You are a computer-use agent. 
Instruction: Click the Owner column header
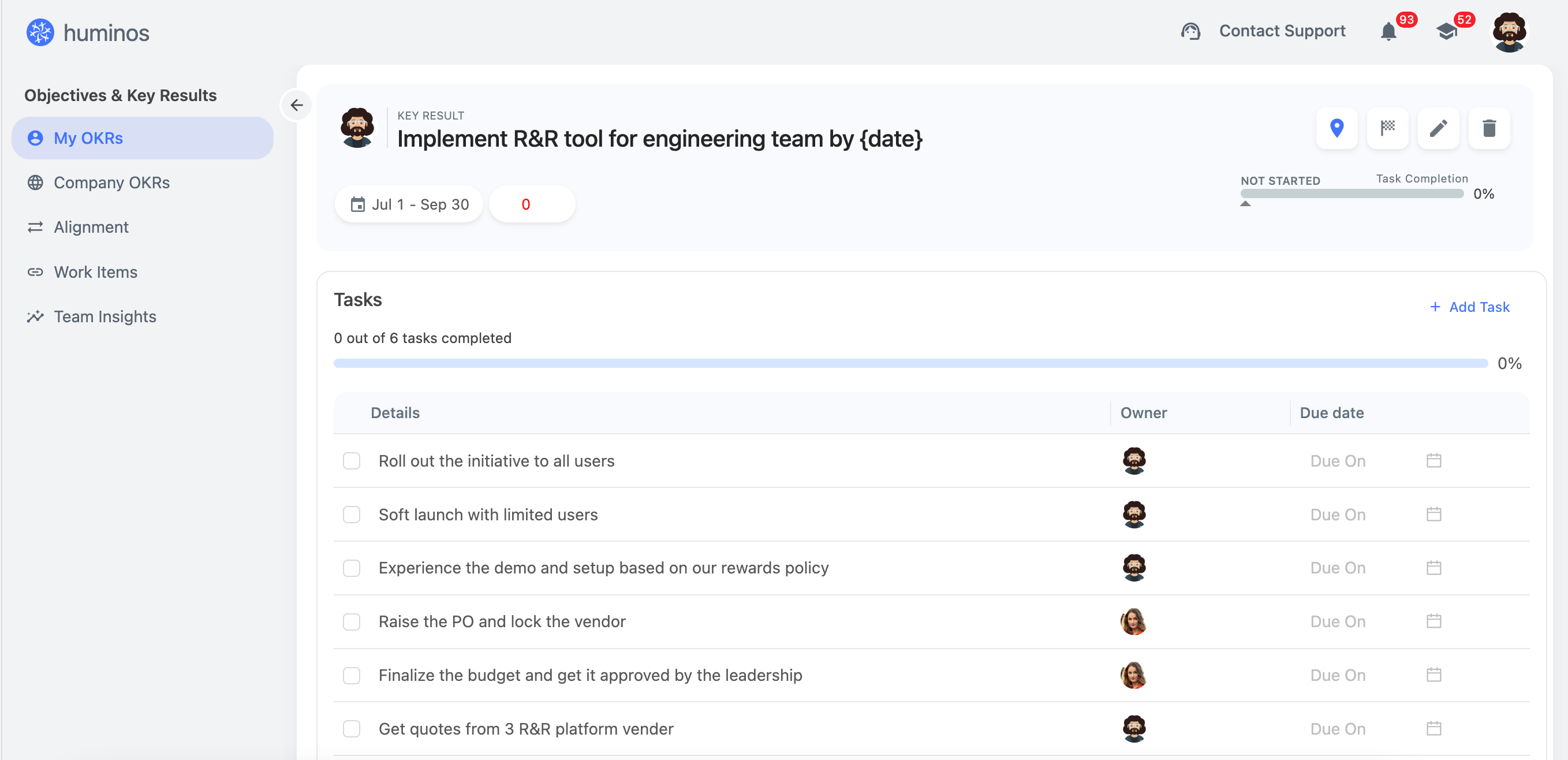(1144, 413)
